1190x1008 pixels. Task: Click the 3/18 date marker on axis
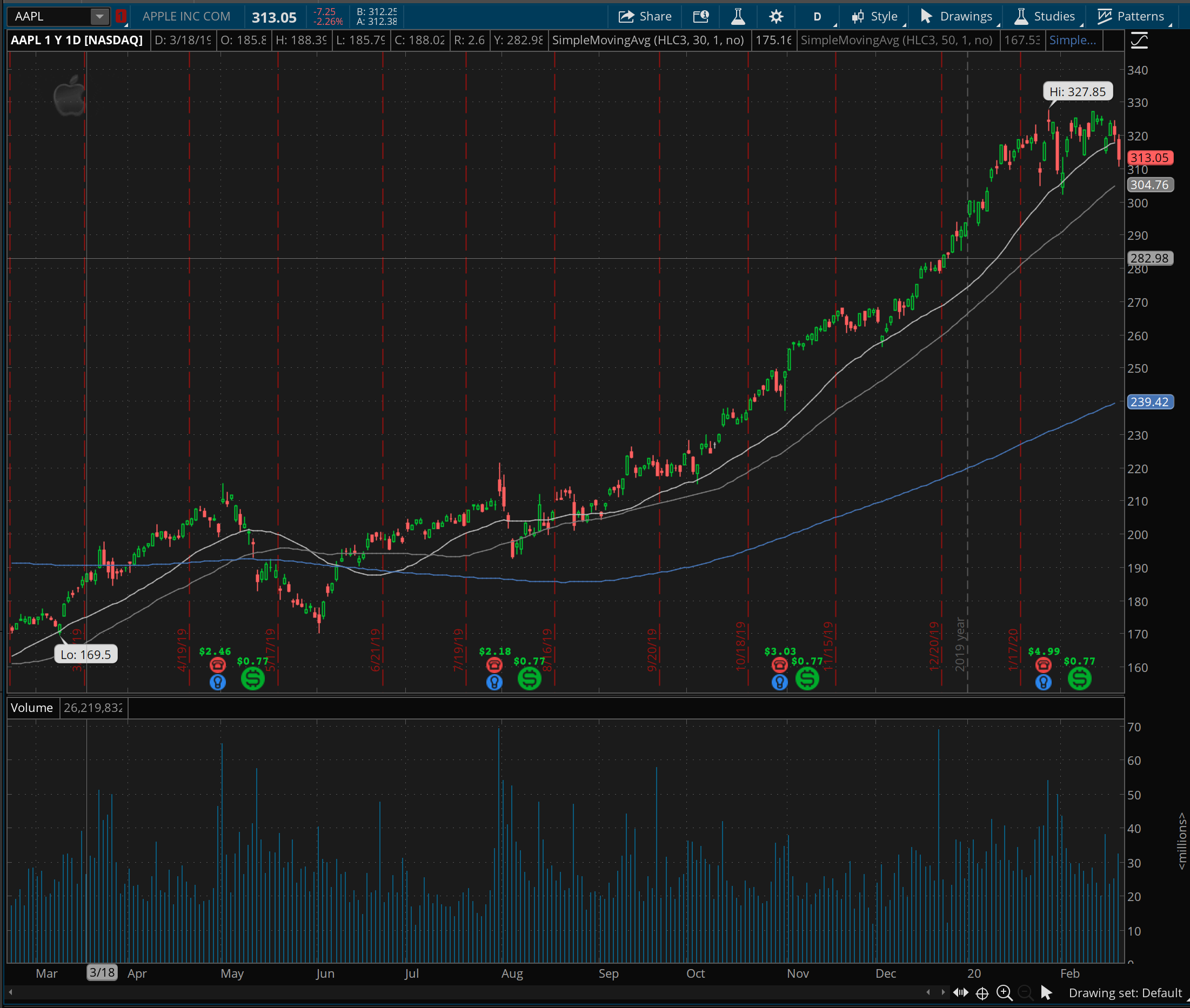tap(102, 972)
